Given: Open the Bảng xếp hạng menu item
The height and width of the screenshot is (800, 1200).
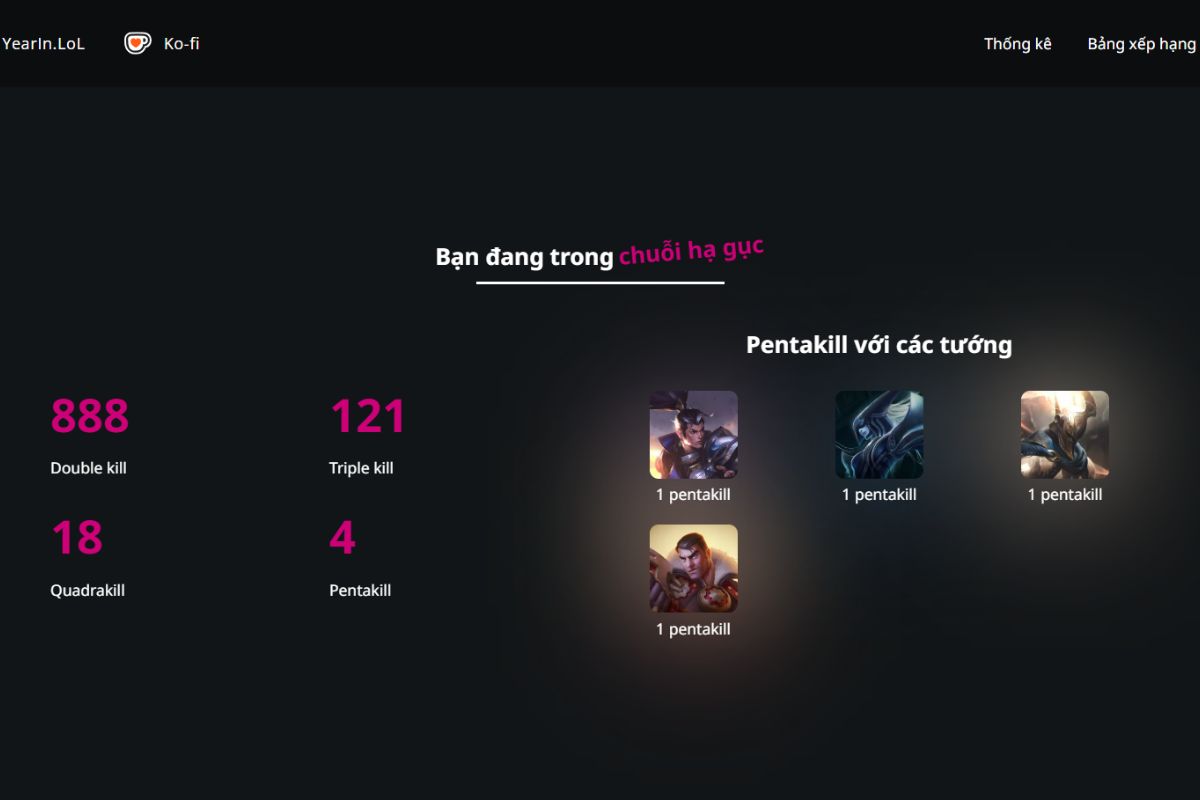Looking at the screenshot, I should (x=1142, y=44).
